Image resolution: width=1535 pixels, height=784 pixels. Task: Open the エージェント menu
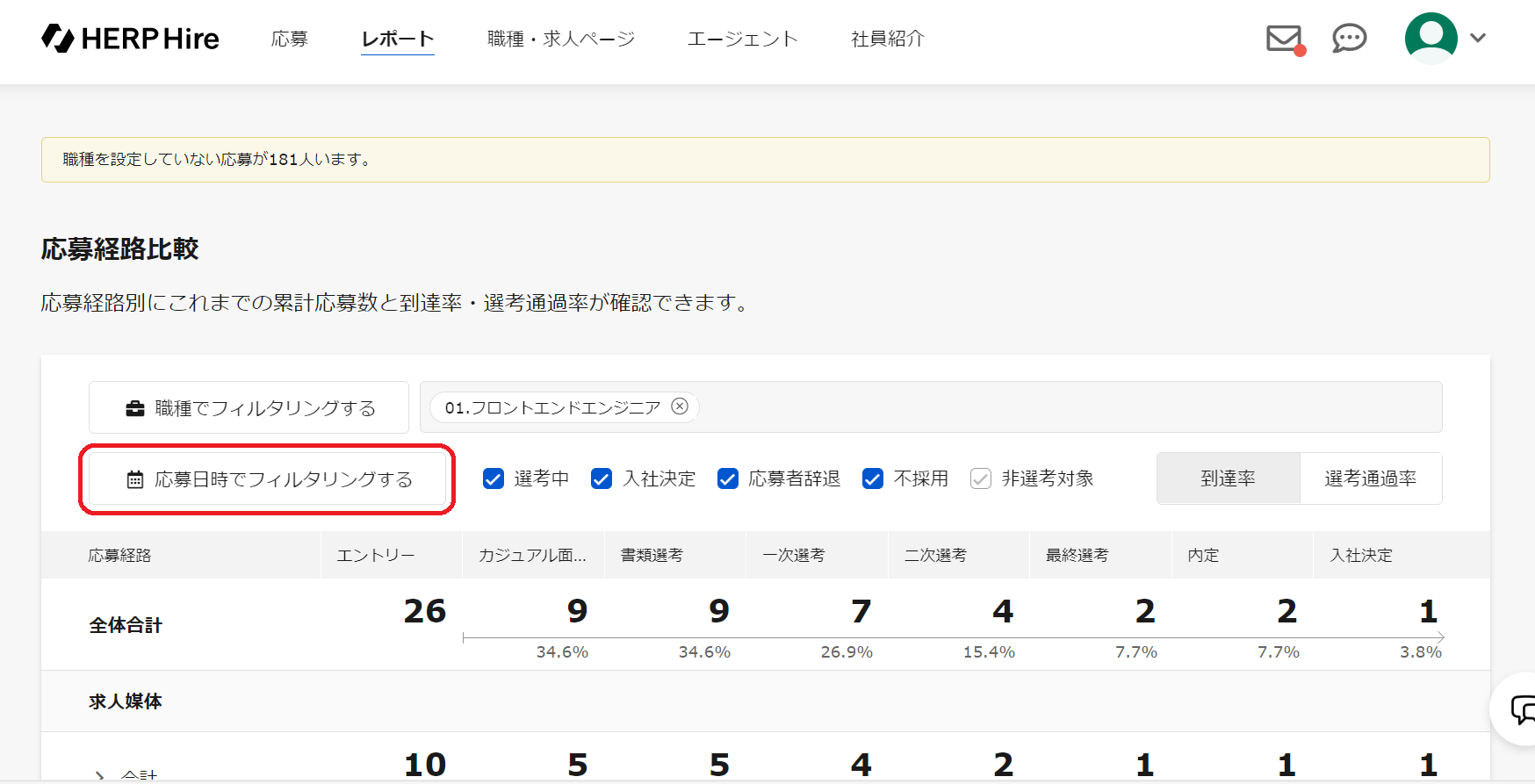point(743,39)
